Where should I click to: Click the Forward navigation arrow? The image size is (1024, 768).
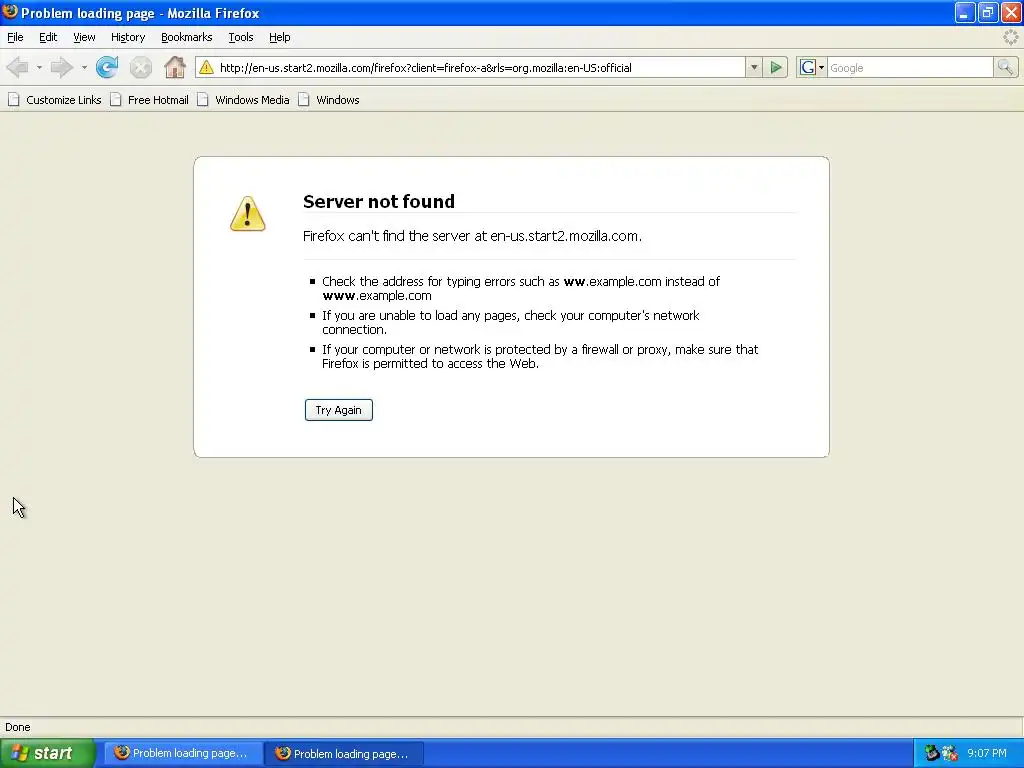click(x=61, y=67)
